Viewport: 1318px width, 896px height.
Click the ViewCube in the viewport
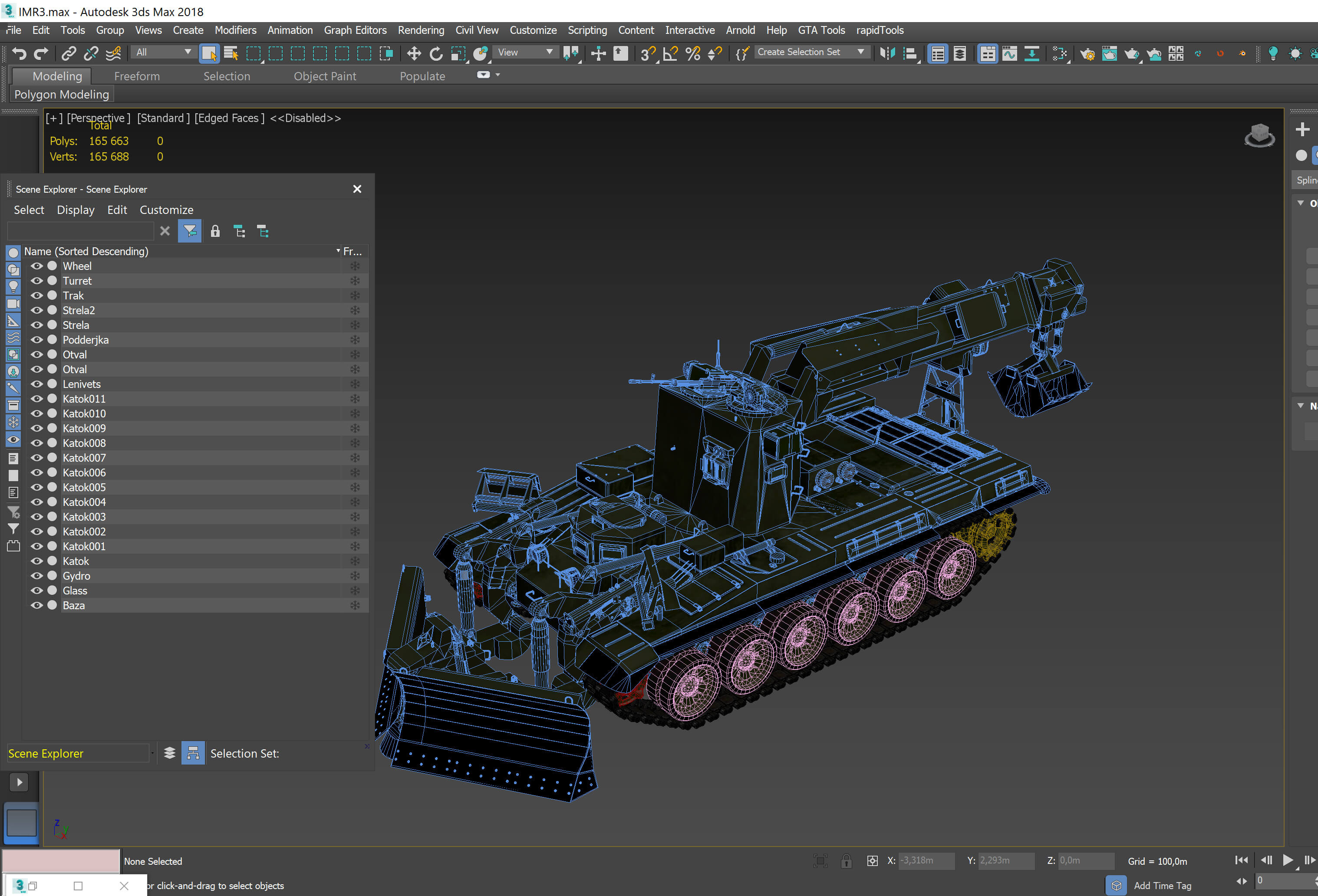coord(1259,135)
